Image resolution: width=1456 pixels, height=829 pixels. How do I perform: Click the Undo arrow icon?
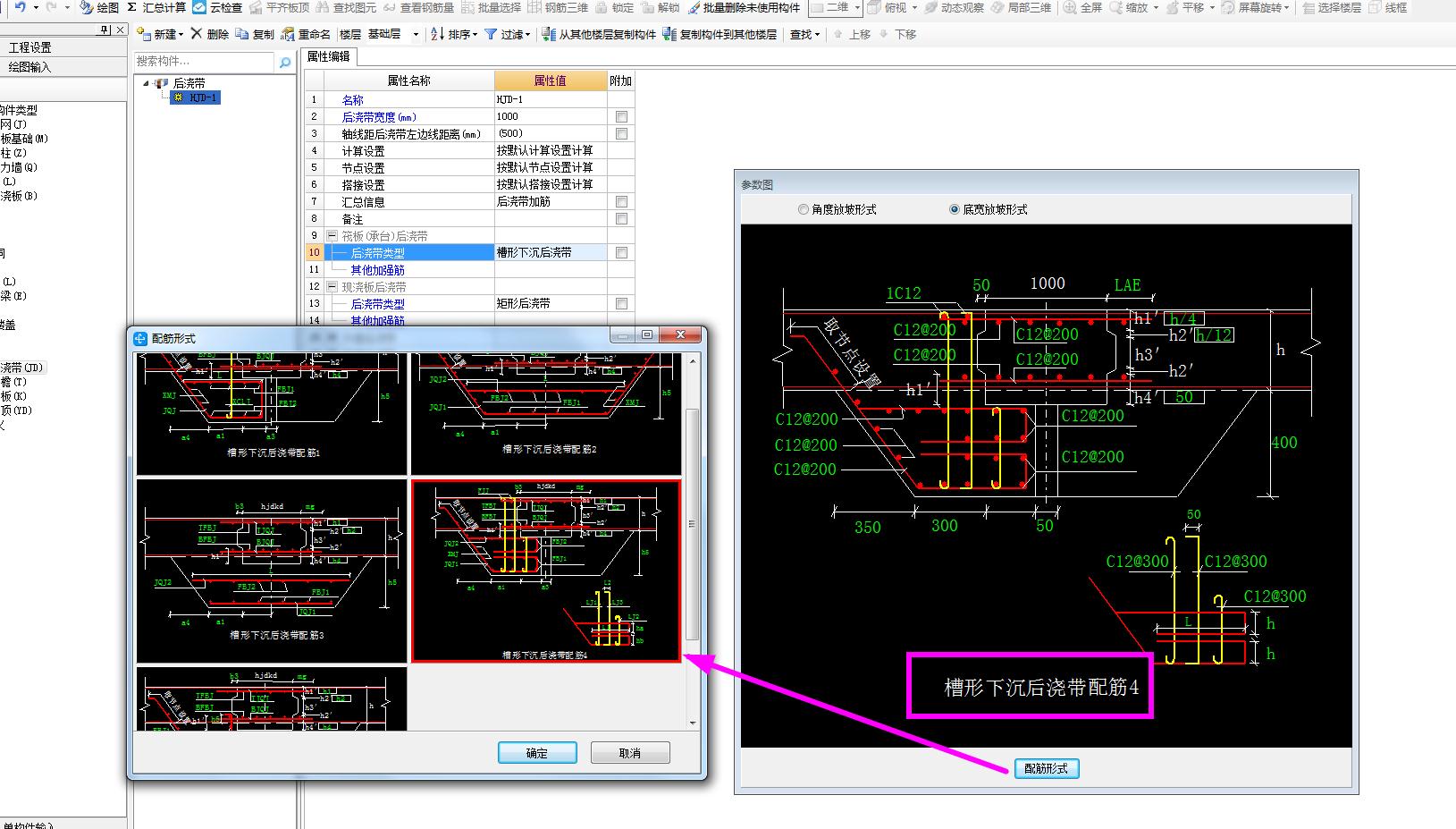[x=20, y=7]
